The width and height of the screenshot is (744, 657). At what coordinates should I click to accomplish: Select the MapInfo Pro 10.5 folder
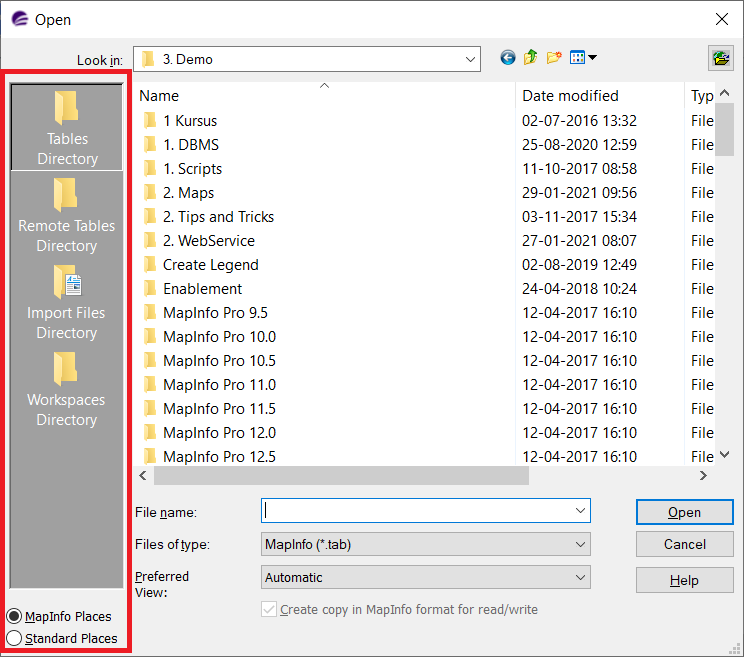[219, 361]
